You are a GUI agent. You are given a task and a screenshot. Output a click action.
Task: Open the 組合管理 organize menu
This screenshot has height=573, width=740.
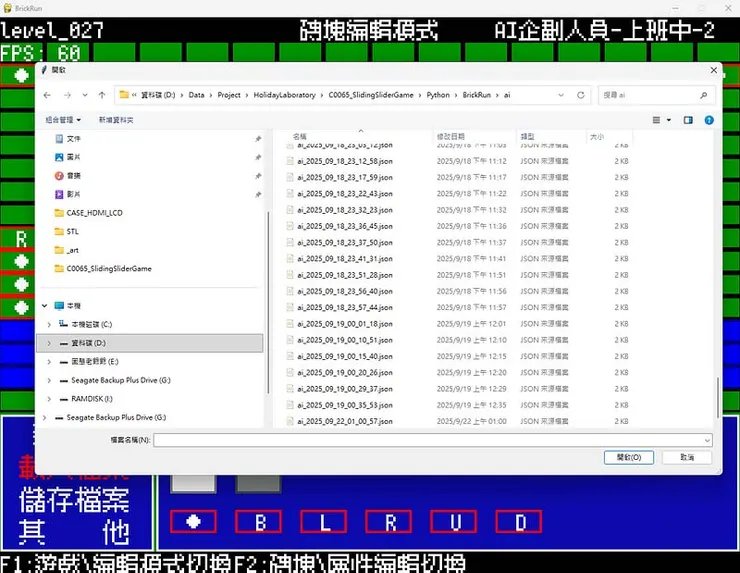pyautogui.click(x=63, y=120)
